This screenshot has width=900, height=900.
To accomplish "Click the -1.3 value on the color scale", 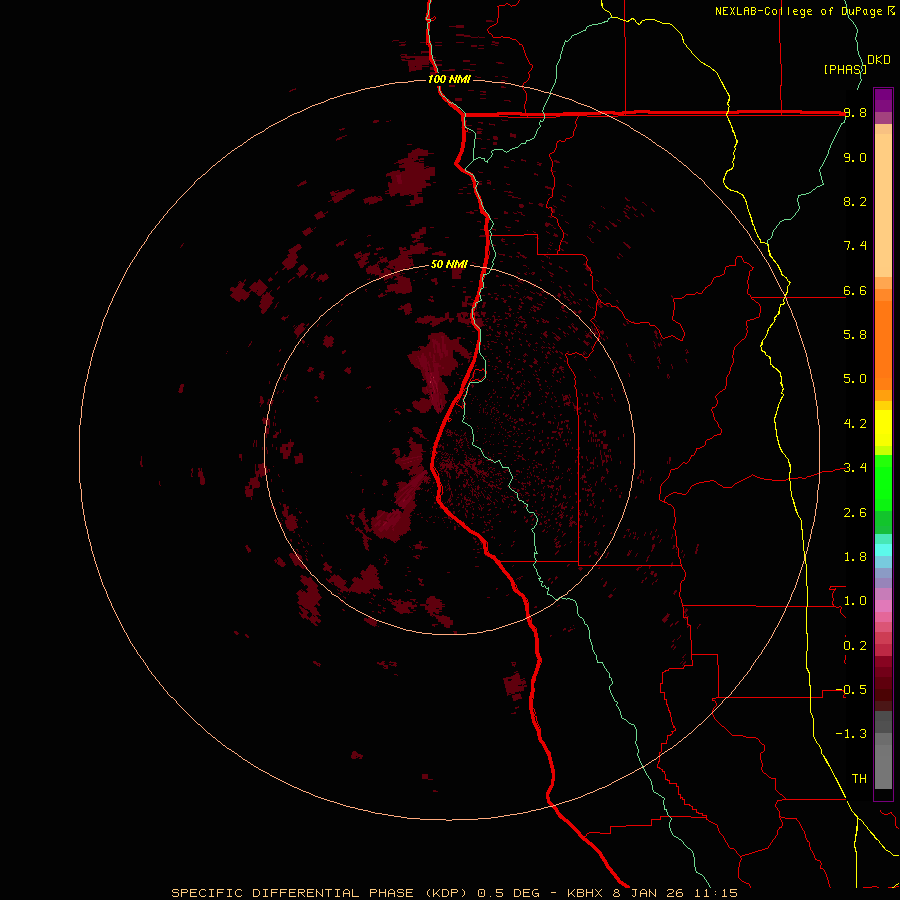I will (x=852, y=734).
